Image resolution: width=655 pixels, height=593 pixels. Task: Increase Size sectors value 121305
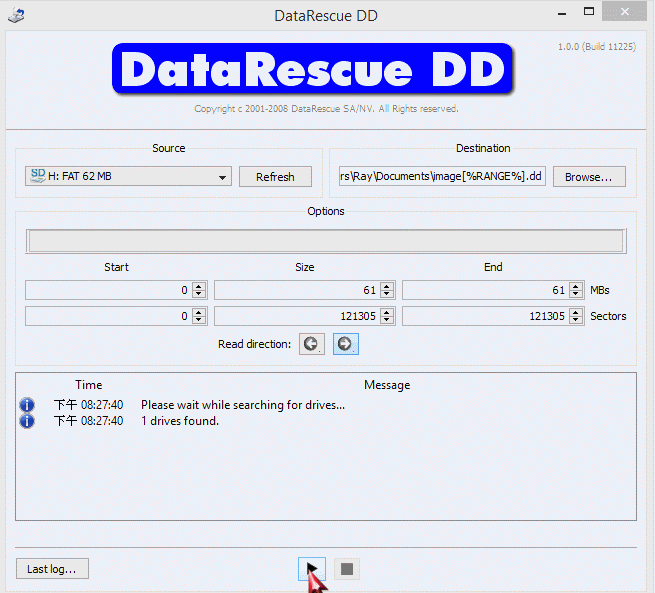pos(387,312)
